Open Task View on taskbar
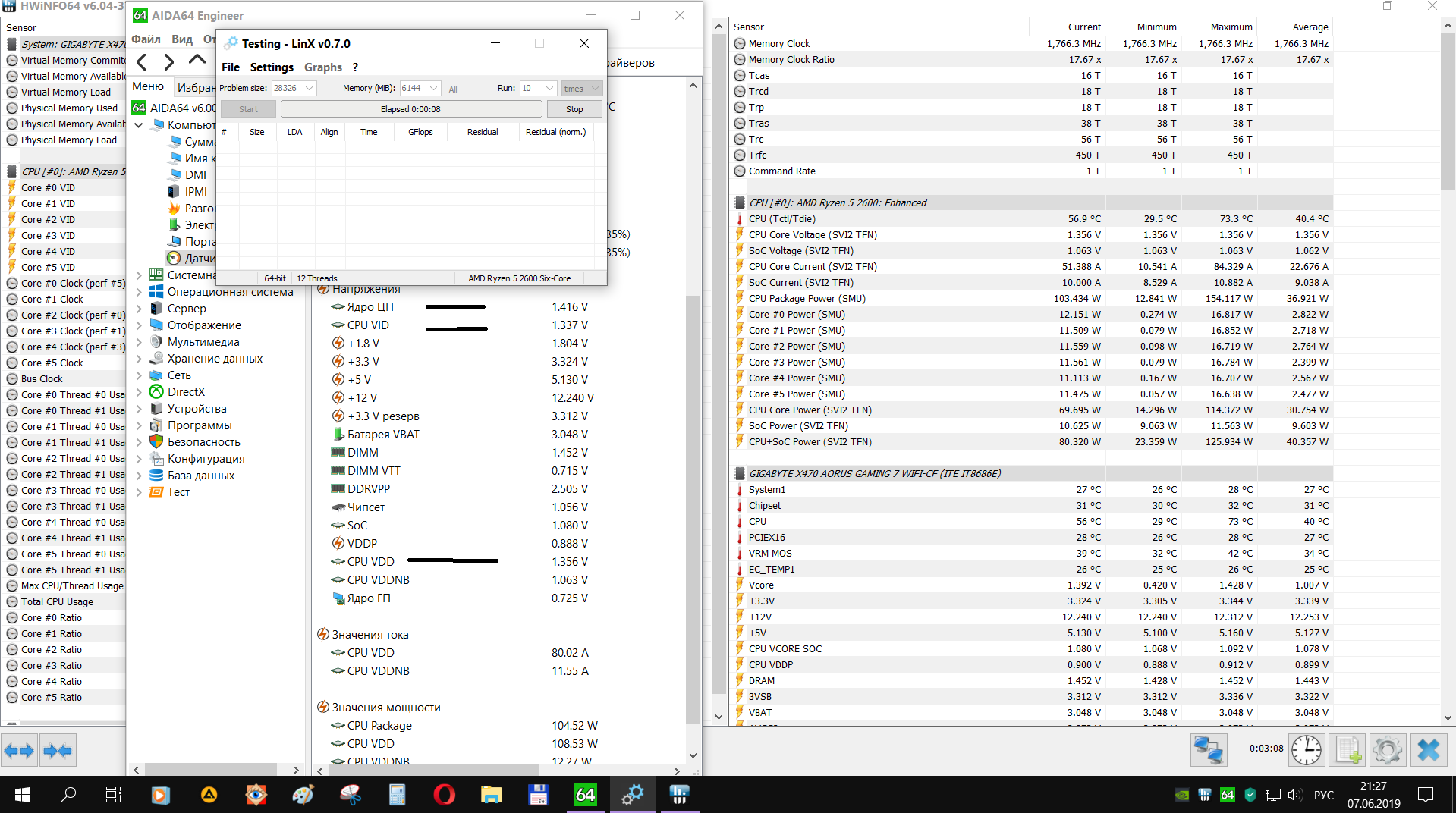The image size is (1456, 813). click(113, 795)
